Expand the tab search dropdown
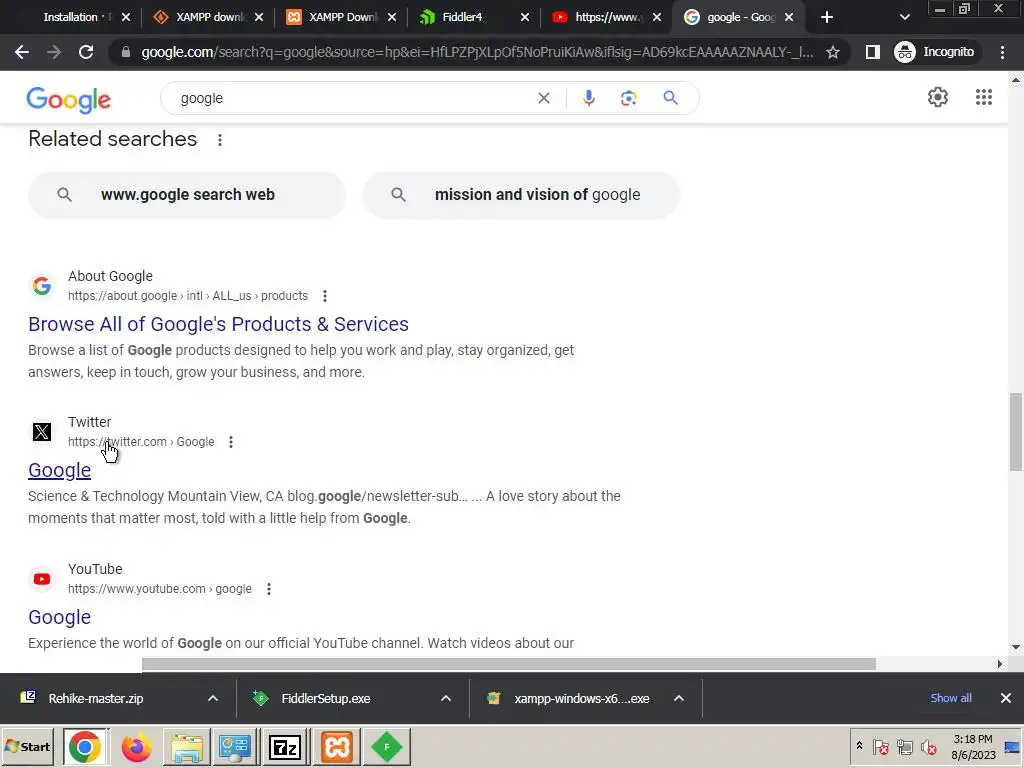 pyautogui.click(x=904, y=18)
